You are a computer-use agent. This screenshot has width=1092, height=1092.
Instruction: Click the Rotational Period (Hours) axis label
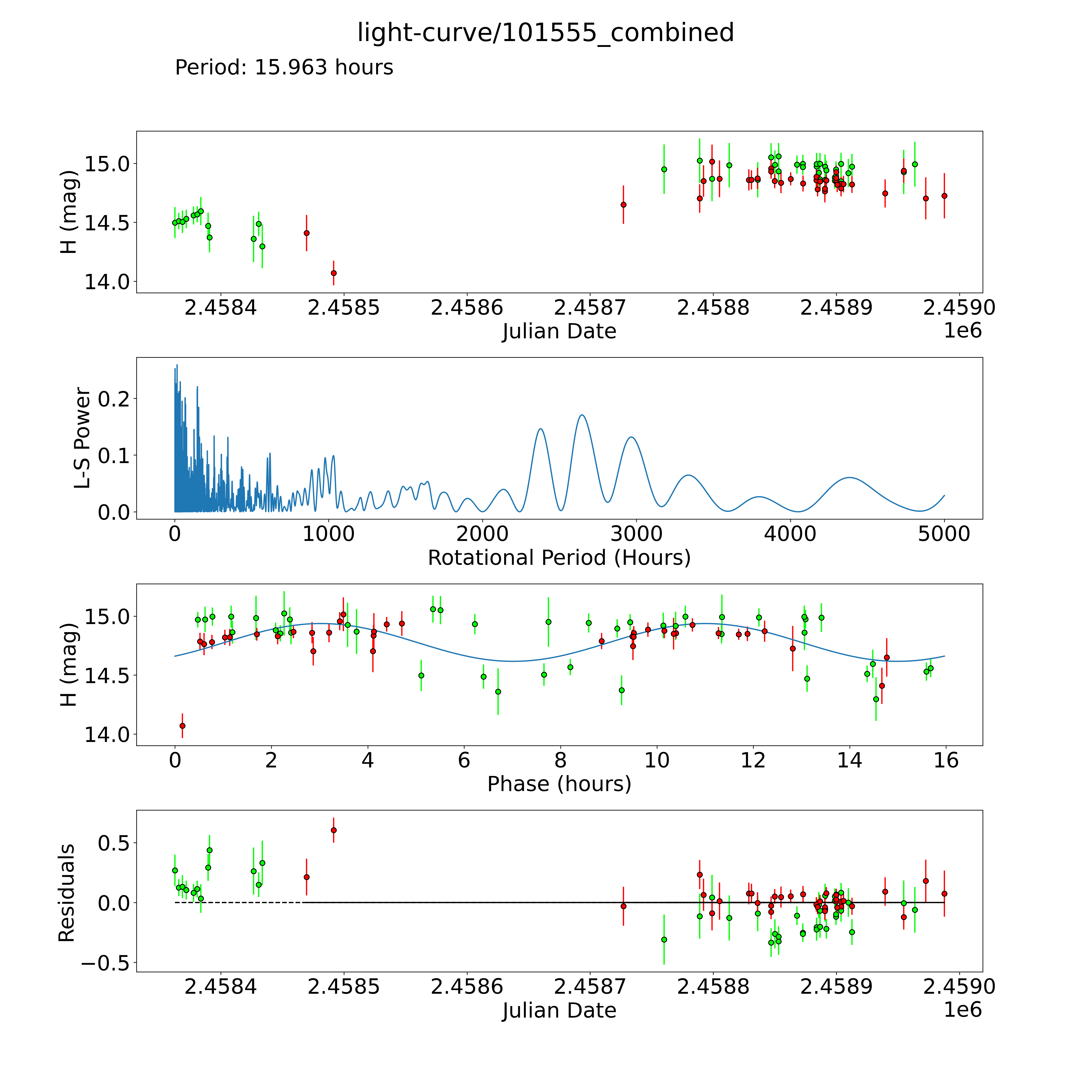point(559,558)
